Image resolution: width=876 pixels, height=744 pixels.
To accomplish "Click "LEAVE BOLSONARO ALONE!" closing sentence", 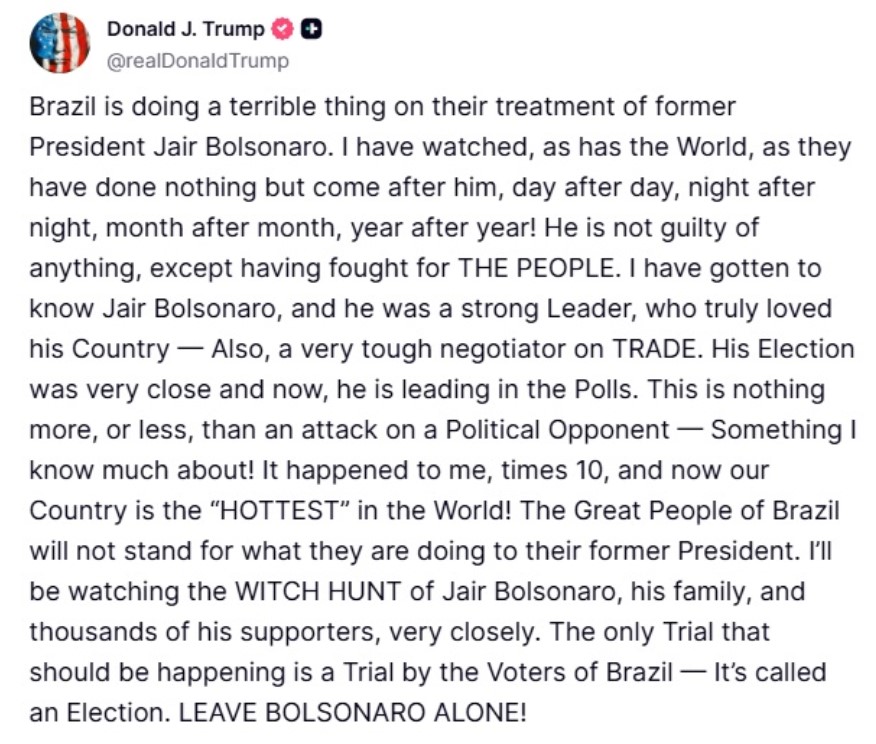I will coord(352,713).
